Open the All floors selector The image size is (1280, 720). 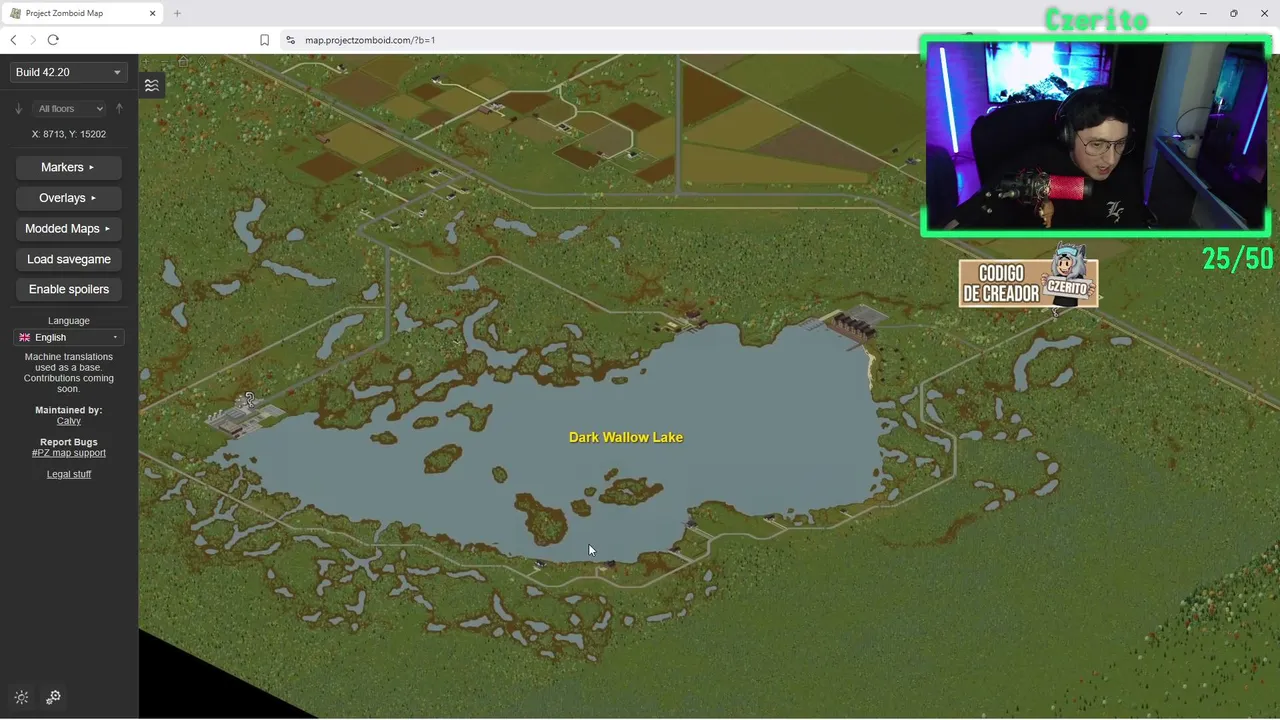point(69,108)
